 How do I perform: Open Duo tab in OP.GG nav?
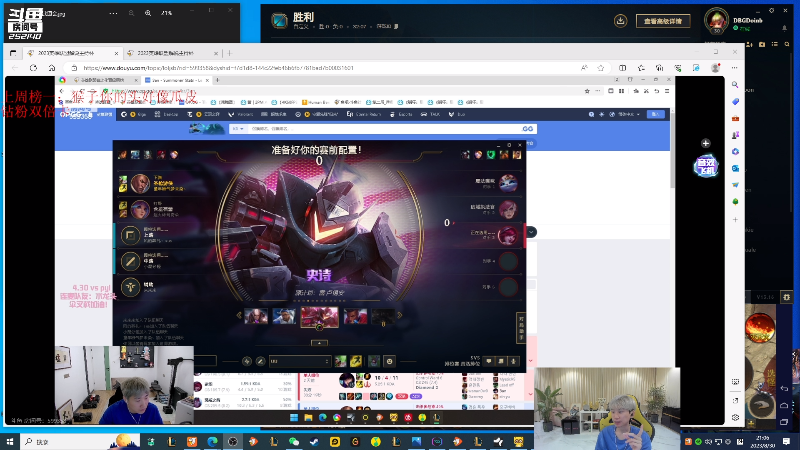point(457,114)
